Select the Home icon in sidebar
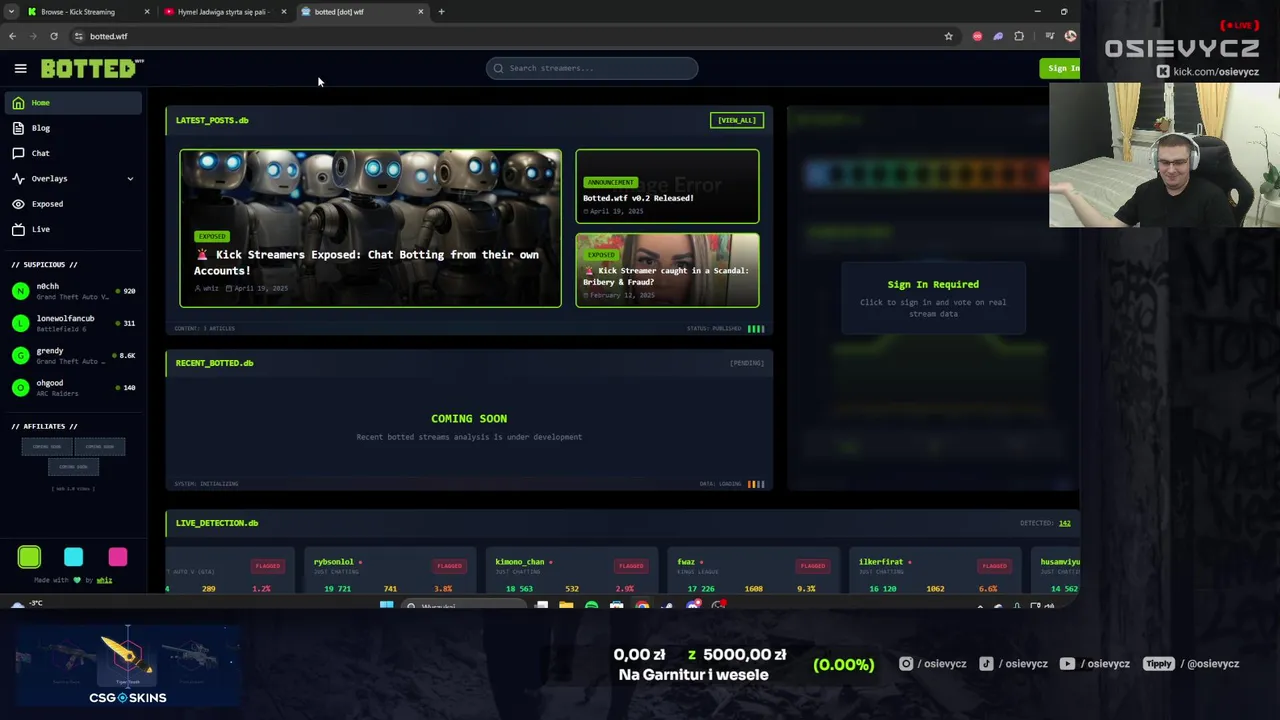The width and height of the screenshot is (1280, 720). (18, 103)
